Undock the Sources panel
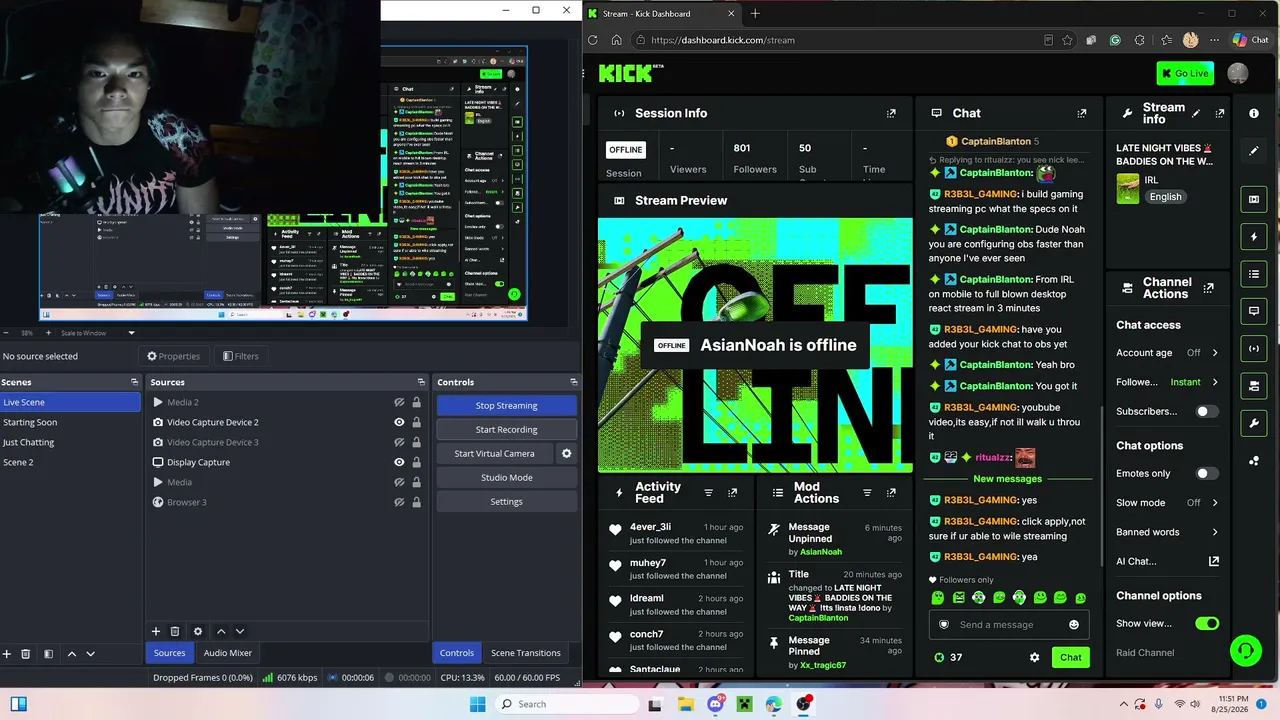The height and width of the screenshot is (720, 1280). pyautogui.click(x=421, y=382)
